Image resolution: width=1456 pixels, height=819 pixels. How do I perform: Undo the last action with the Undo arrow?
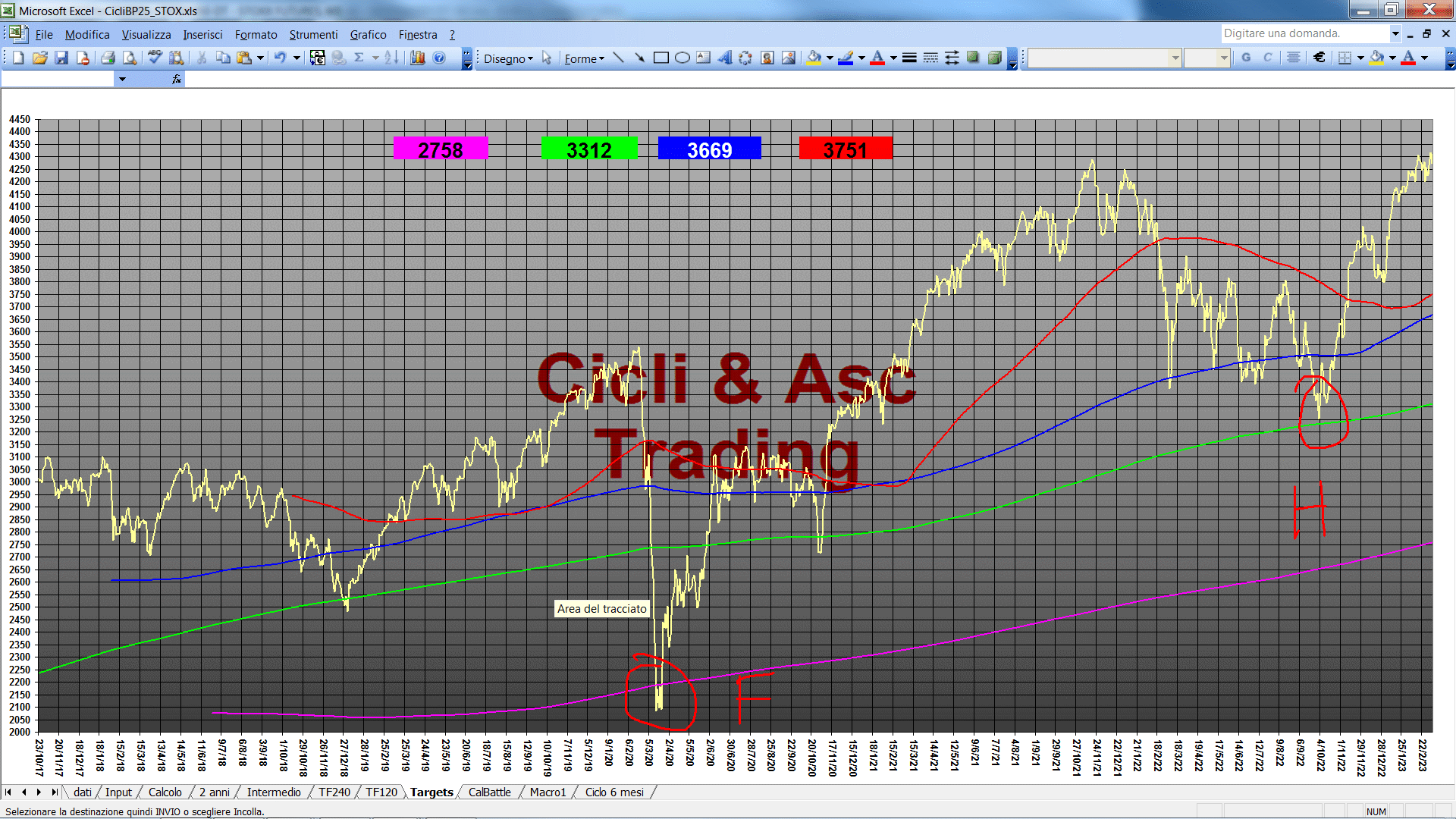tap(280, 58)
